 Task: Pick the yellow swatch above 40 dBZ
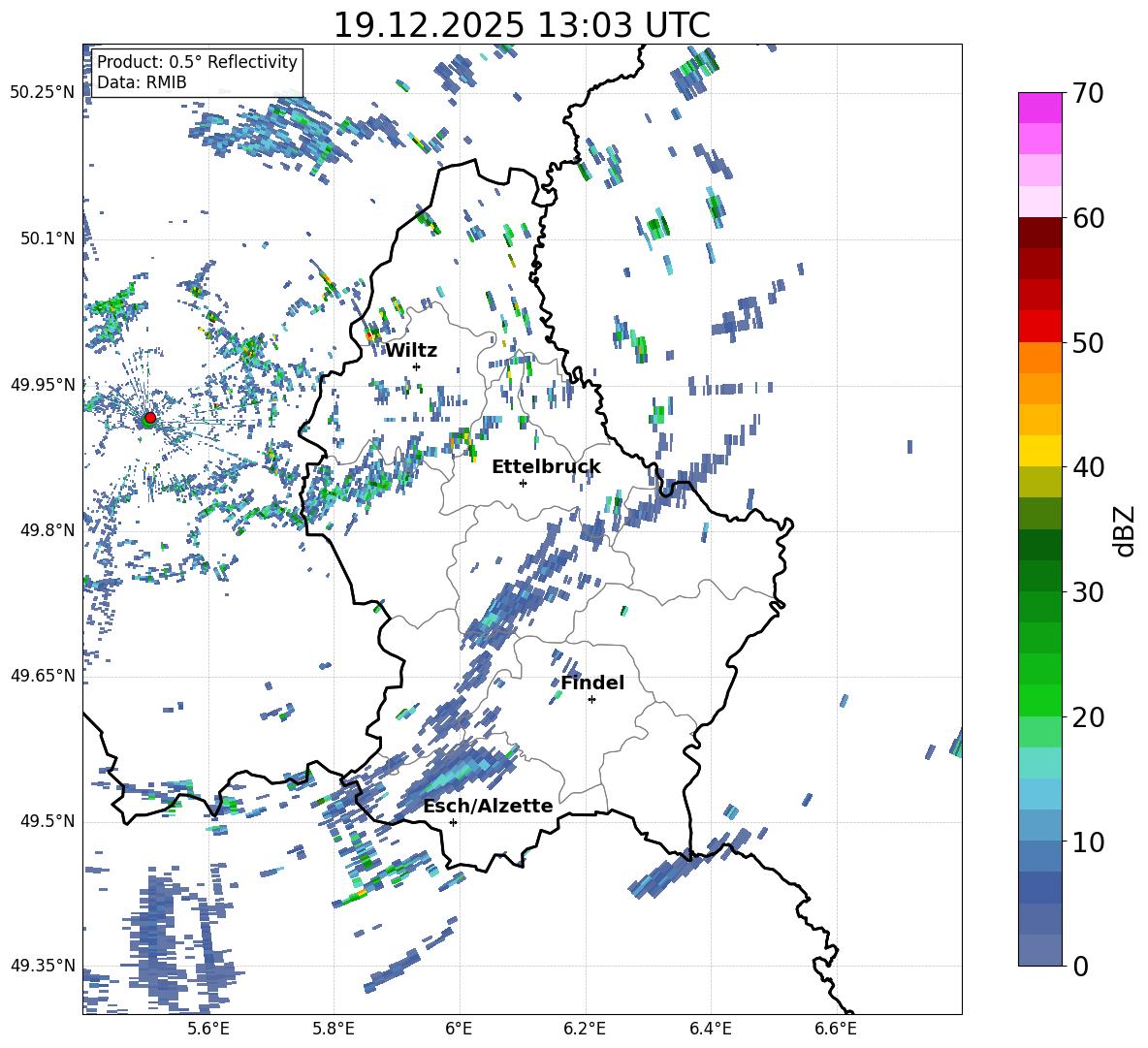(1040, 451)
